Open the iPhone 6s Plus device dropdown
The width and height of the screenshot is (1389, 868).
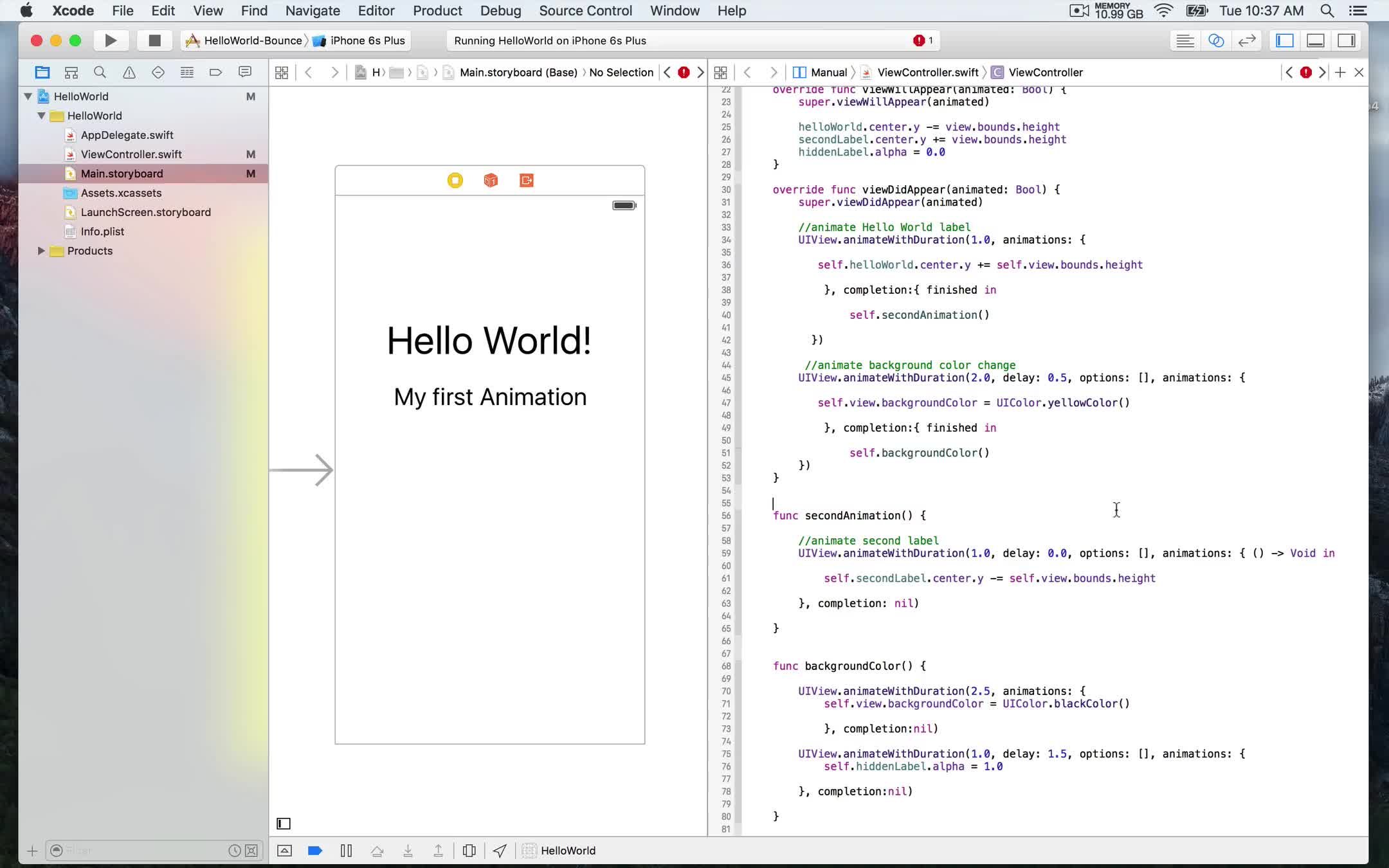[367, 41]
